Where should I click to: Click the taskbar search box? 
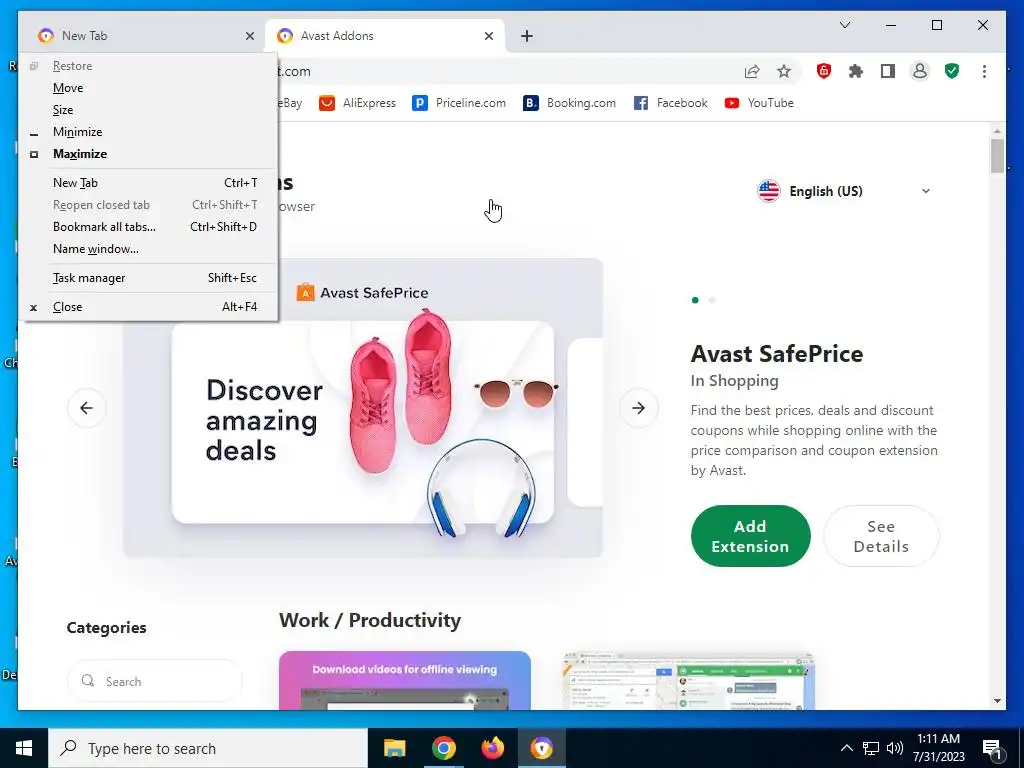[x=208, y=748]
